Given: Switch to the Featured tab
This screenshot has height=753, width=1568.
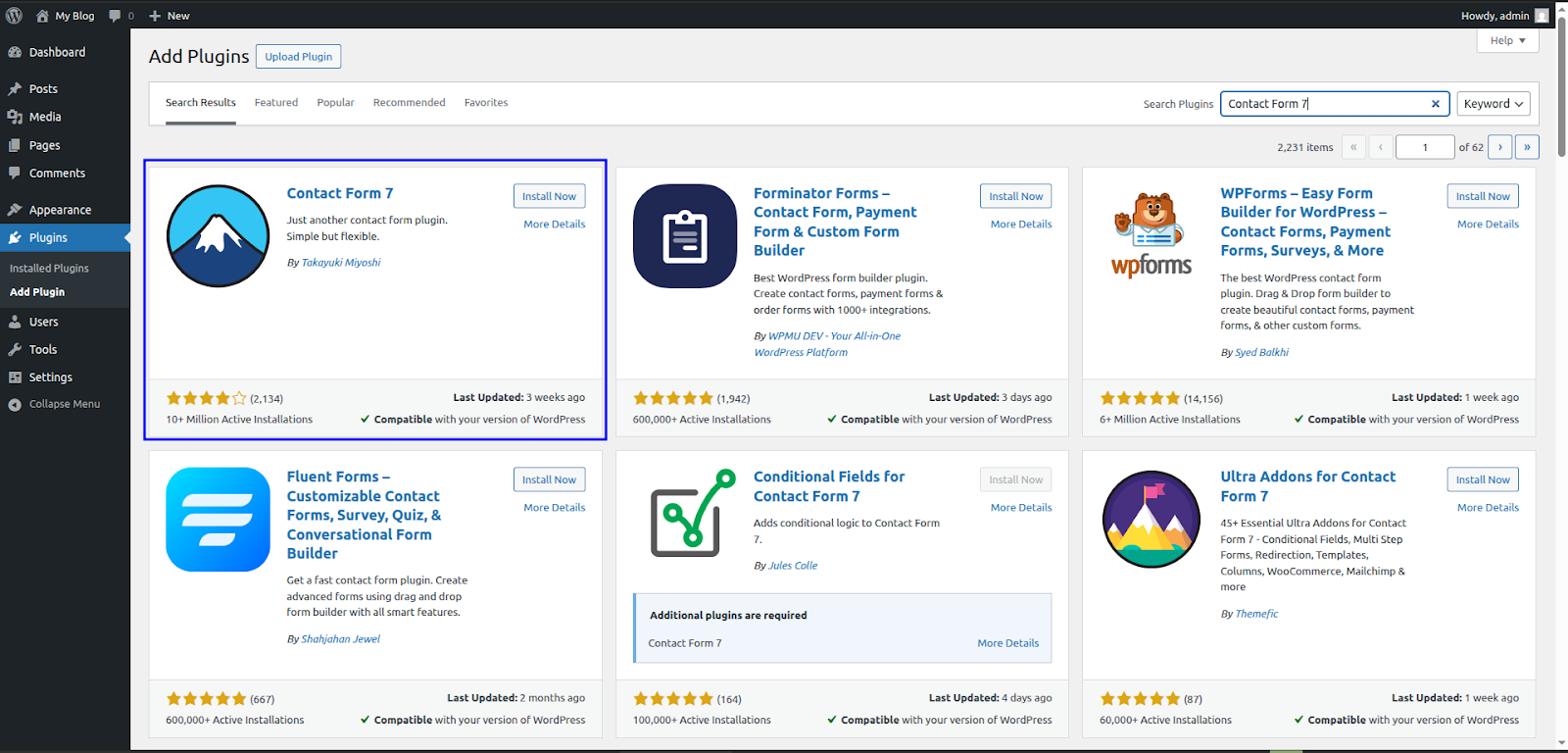Looking at the screenshot, I should [x=276, y=103].
